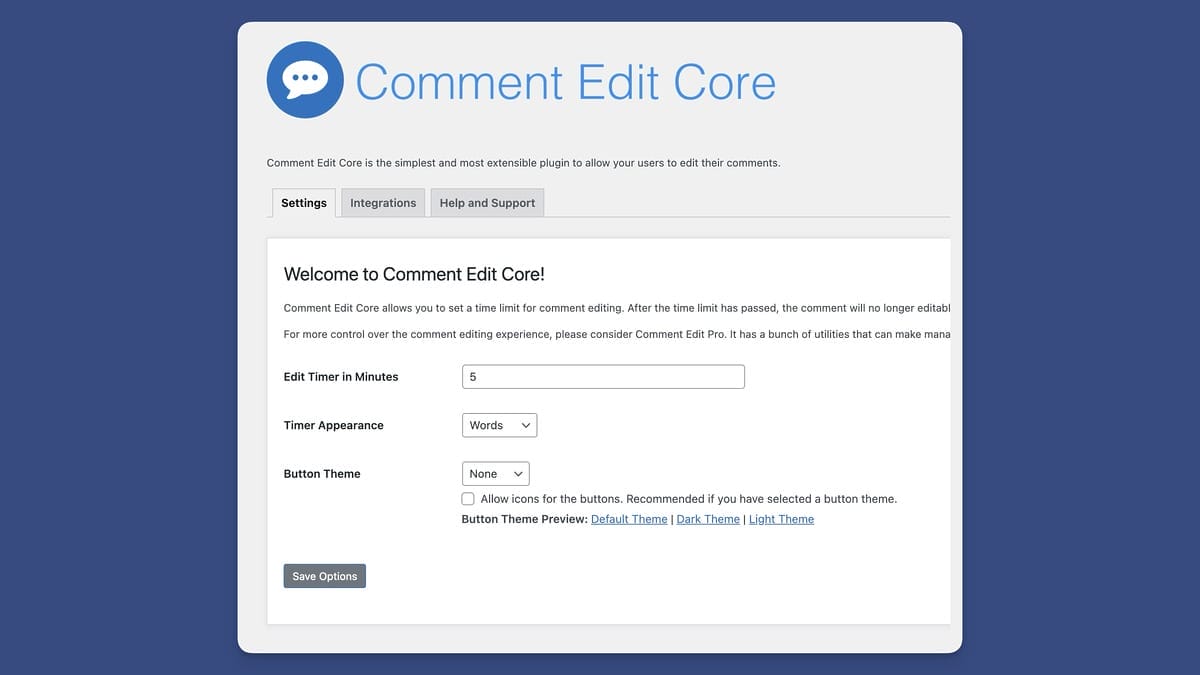The height and width of the screenshot is (675, 1200).
Task: Focus the Edit Timer in Minutes field
Action: (603, 377)
